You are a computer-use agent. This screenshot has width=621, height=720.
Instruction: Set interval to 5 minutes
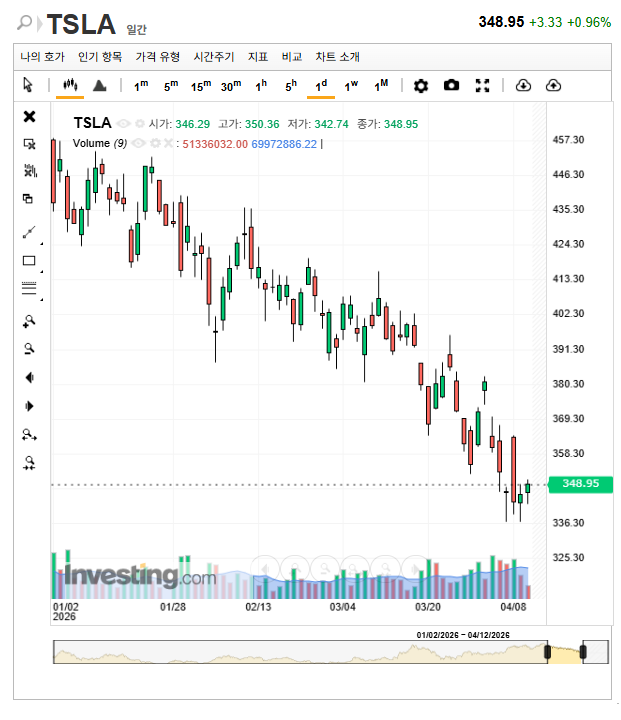click(171, 85)
